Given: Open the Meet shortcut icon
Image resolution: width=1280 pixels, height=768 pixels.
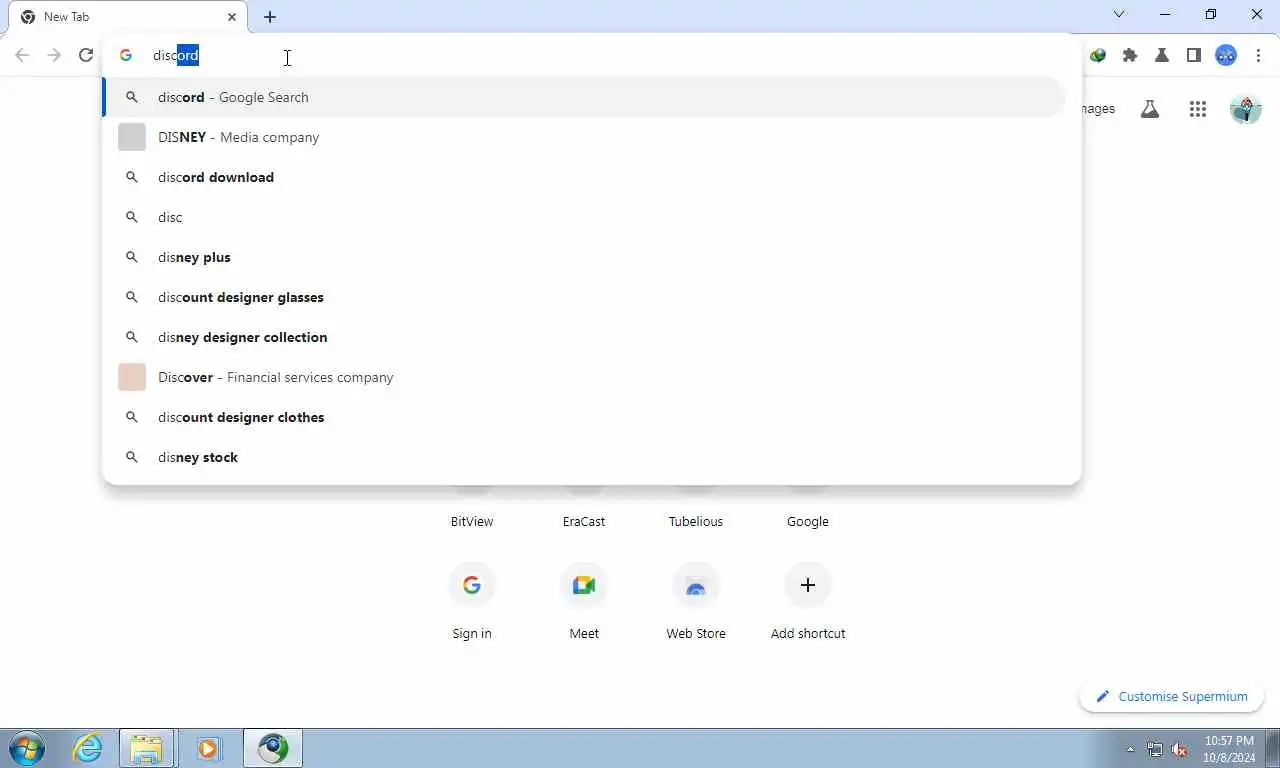Looking at the screenshot, I should (x=584, y=585).
